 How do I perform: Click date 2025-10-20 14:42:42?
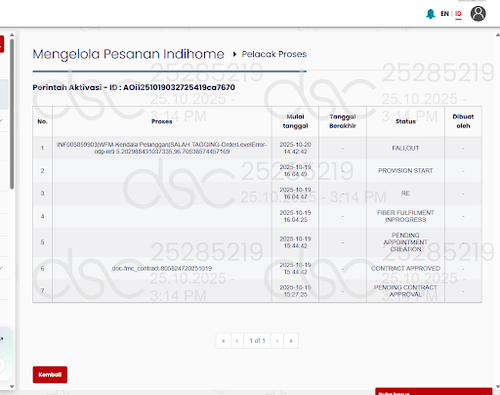295,148
